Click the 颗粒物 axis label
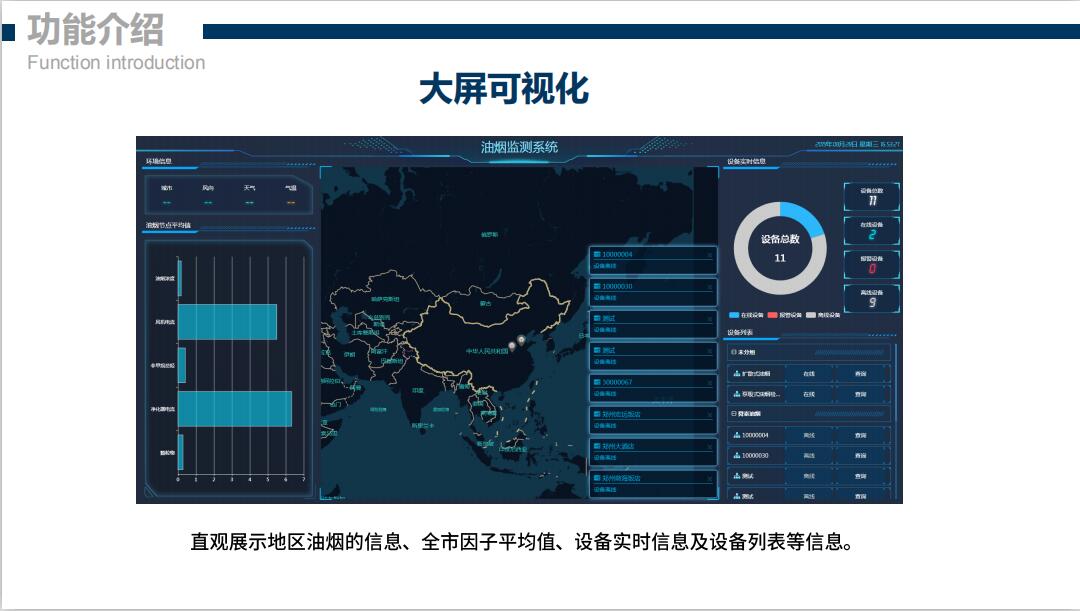1080x611 pixels. tap(167, 453)
